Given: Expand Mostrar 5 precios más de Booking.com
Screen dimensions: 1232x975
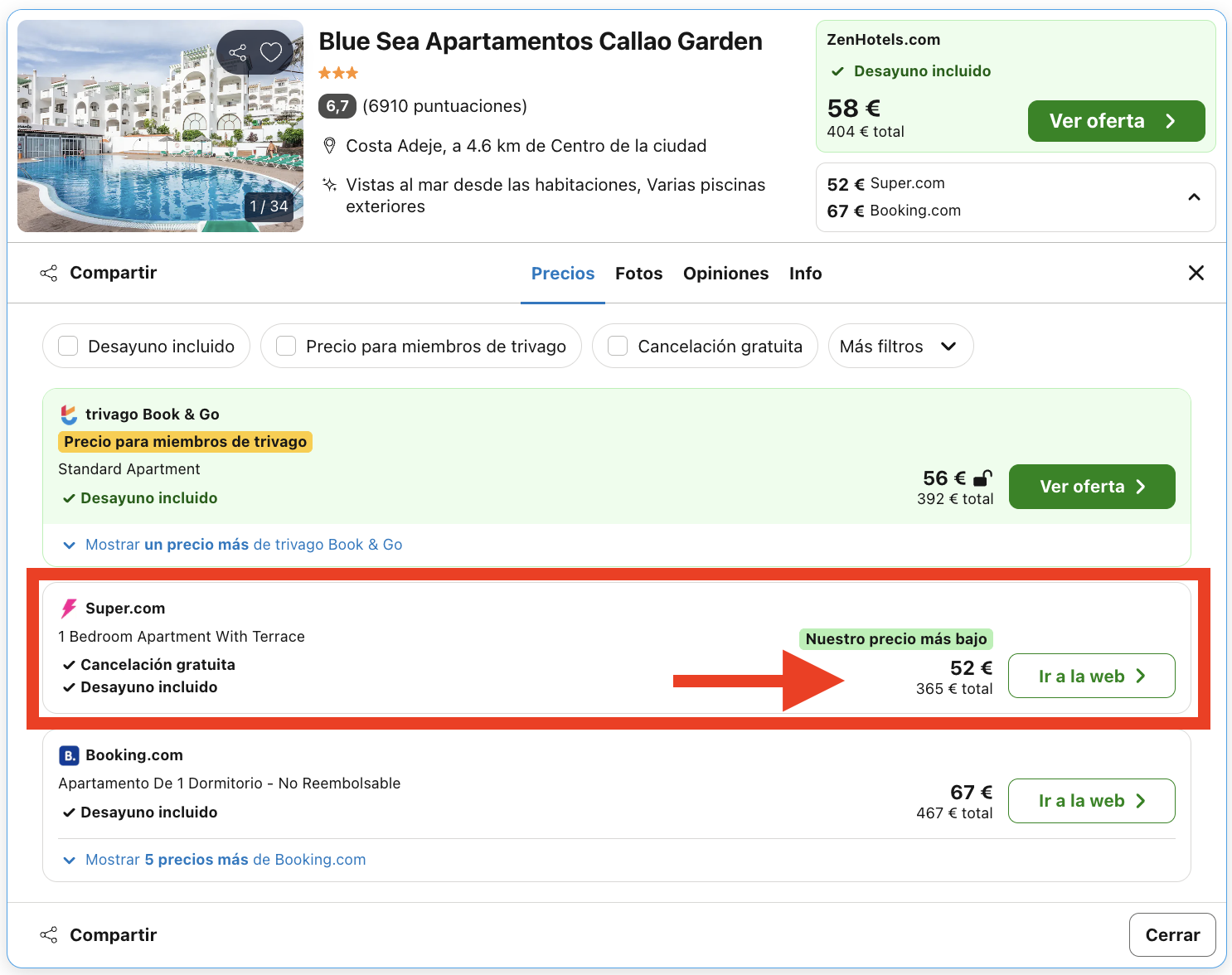Looking at the screenshot, I should pyautogui.click(x=213, y=860).
